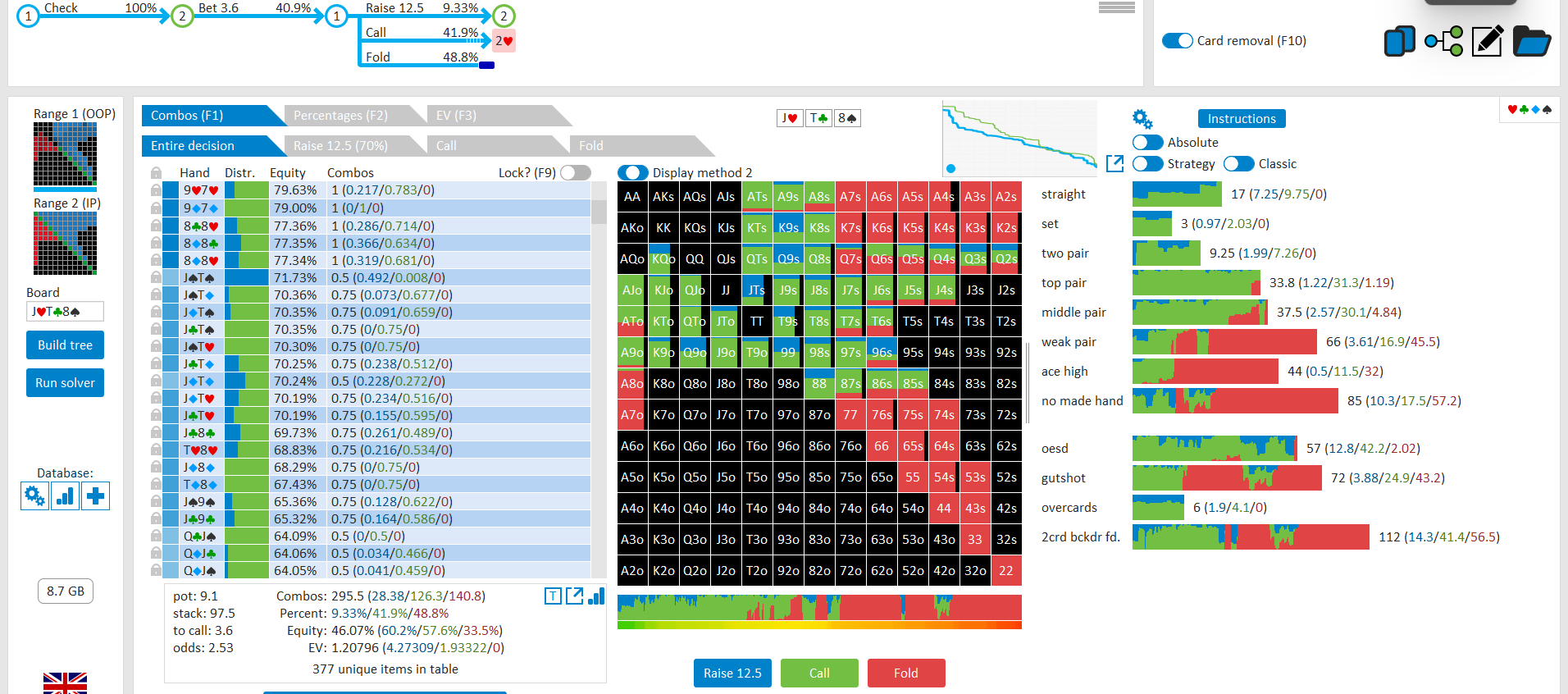Screen dimensions: 1568x694
Task: Lock the T♥8♥ hand row
Action: click(156, 450)
